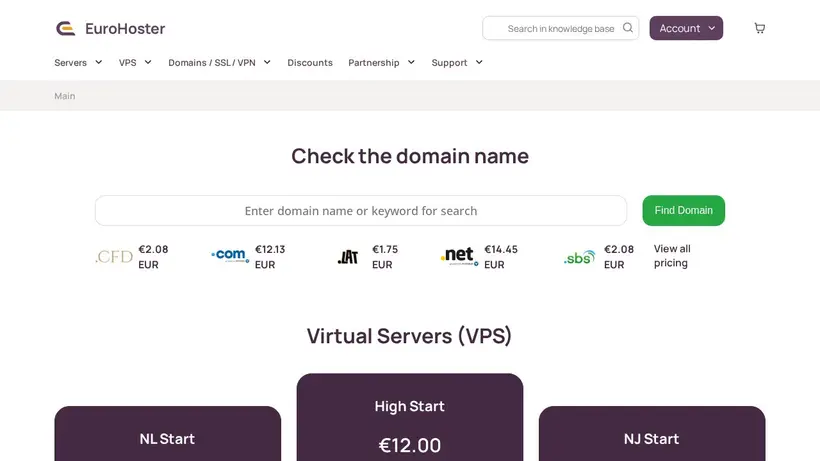Open the VPS menu item
The width and height of the screenshot is (820, 461).
(x=128, y=63)
